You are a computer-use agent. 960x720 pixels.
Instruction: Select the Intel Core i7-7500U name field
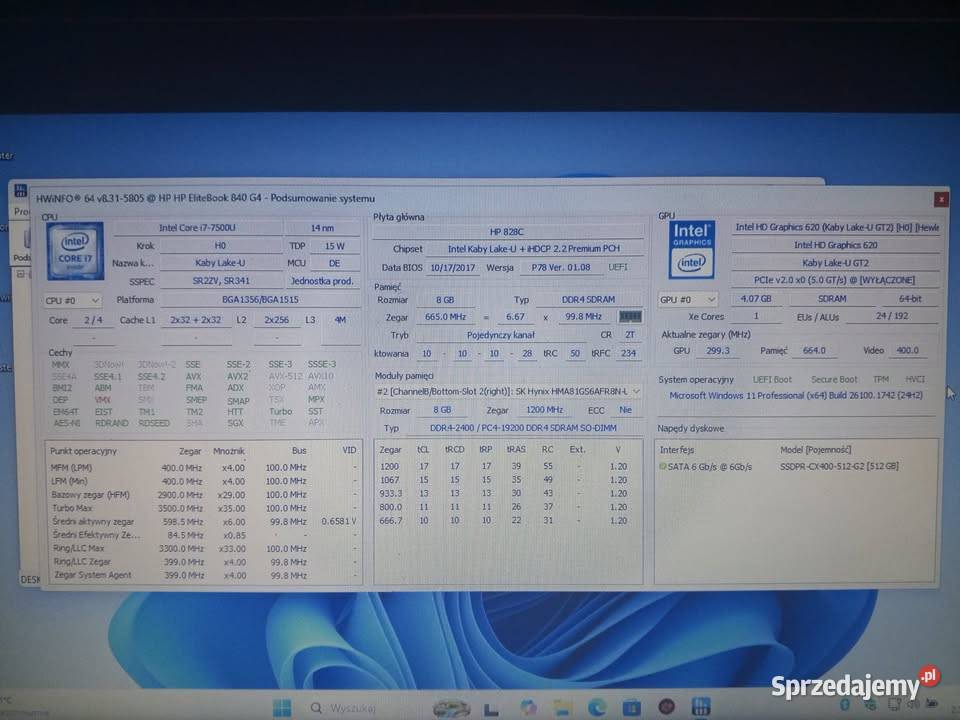(x=197, y=228)
